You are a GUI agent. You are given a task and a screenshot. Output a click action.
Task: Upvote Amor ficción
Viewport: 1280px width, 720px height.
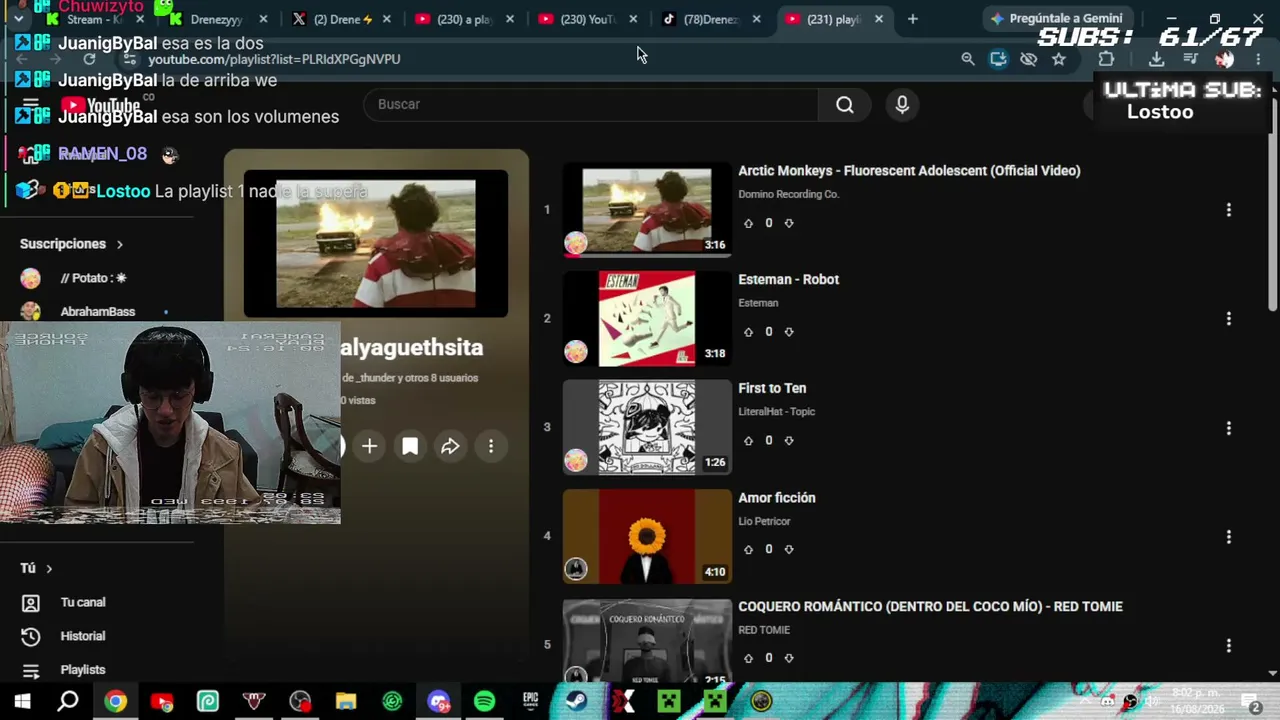point(748,550)
